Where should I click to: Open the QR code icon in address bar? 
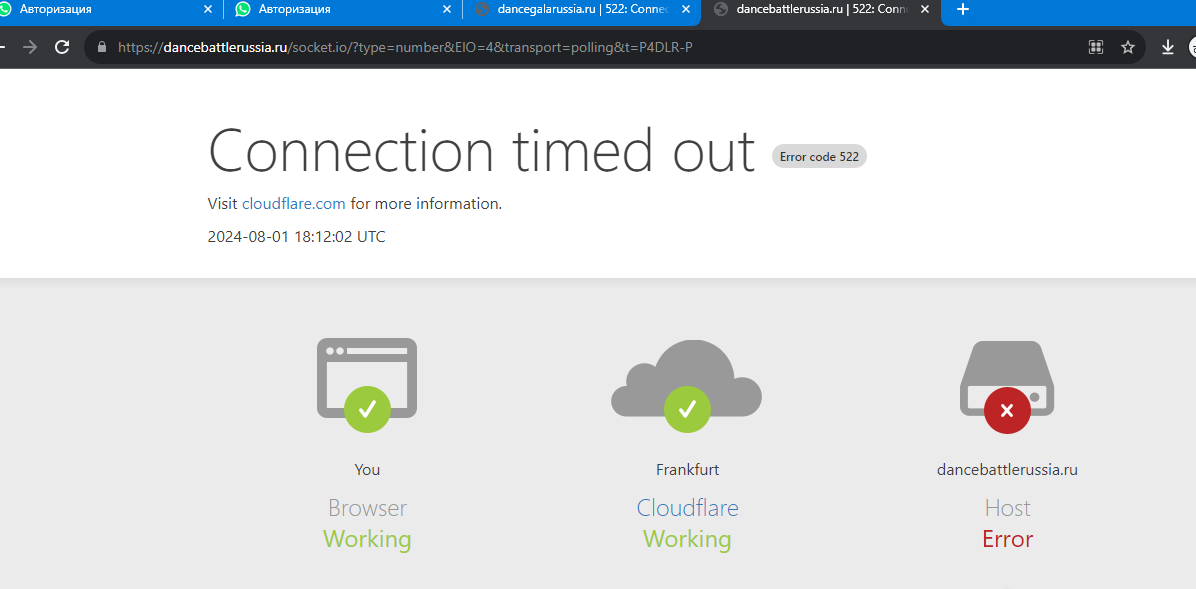click(1096, 47)
